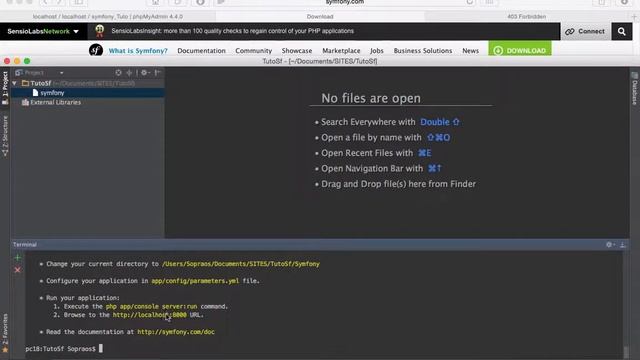Image resolution: width=640 pixels, height=360 pixels.
Task: Click the app/config/parameters.yml text in terminal
Action: pos(195,281)
